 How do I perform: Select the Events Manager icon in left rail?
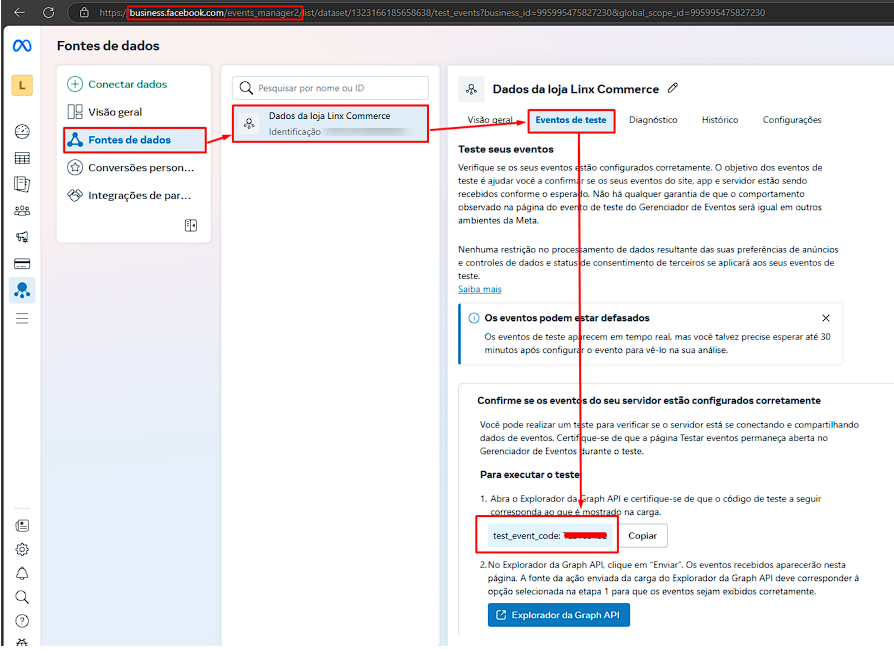pos(22,290)
